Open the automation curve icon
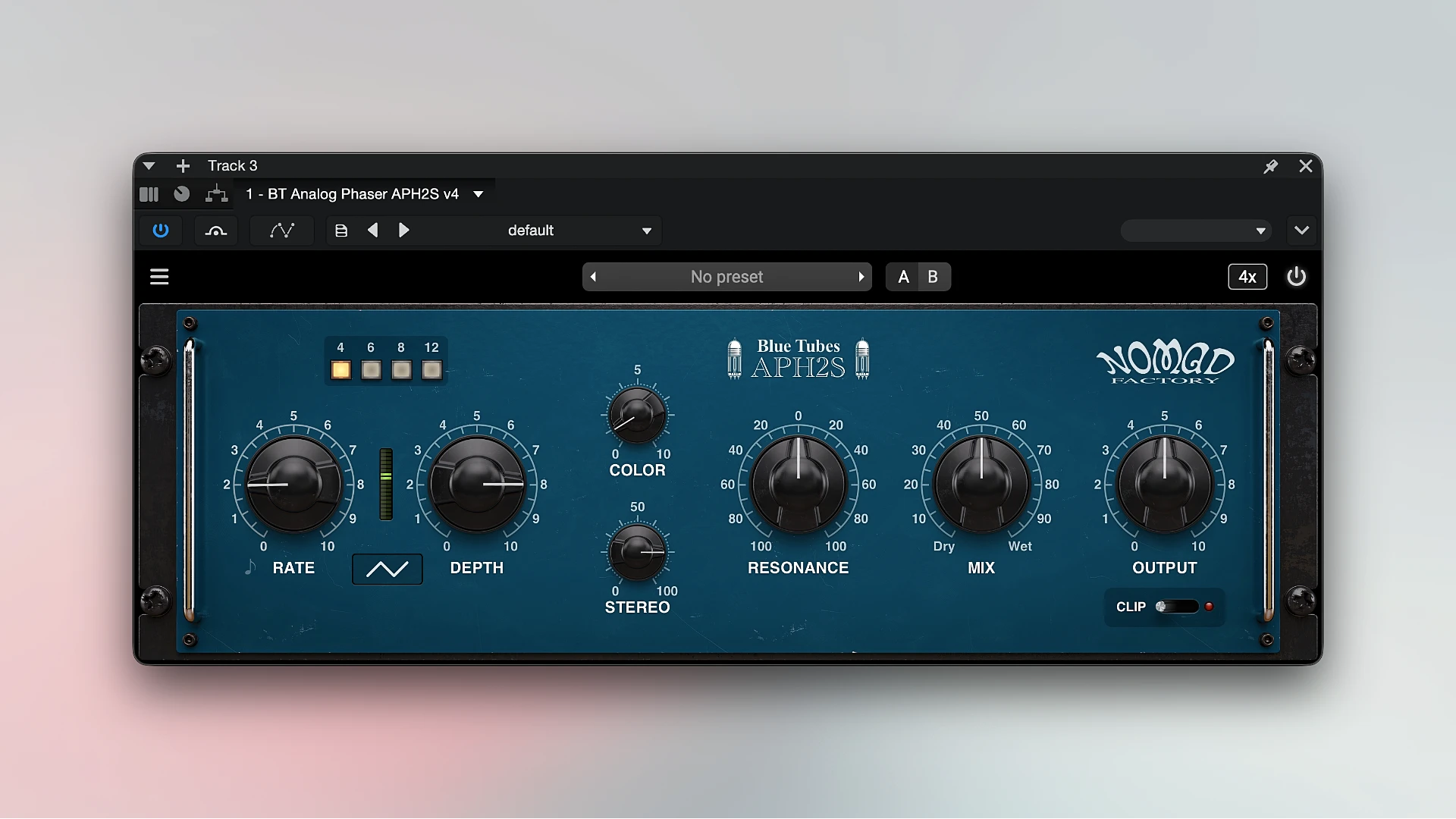The height and width of the screenshot is (819, 1456). click(281, 231)
